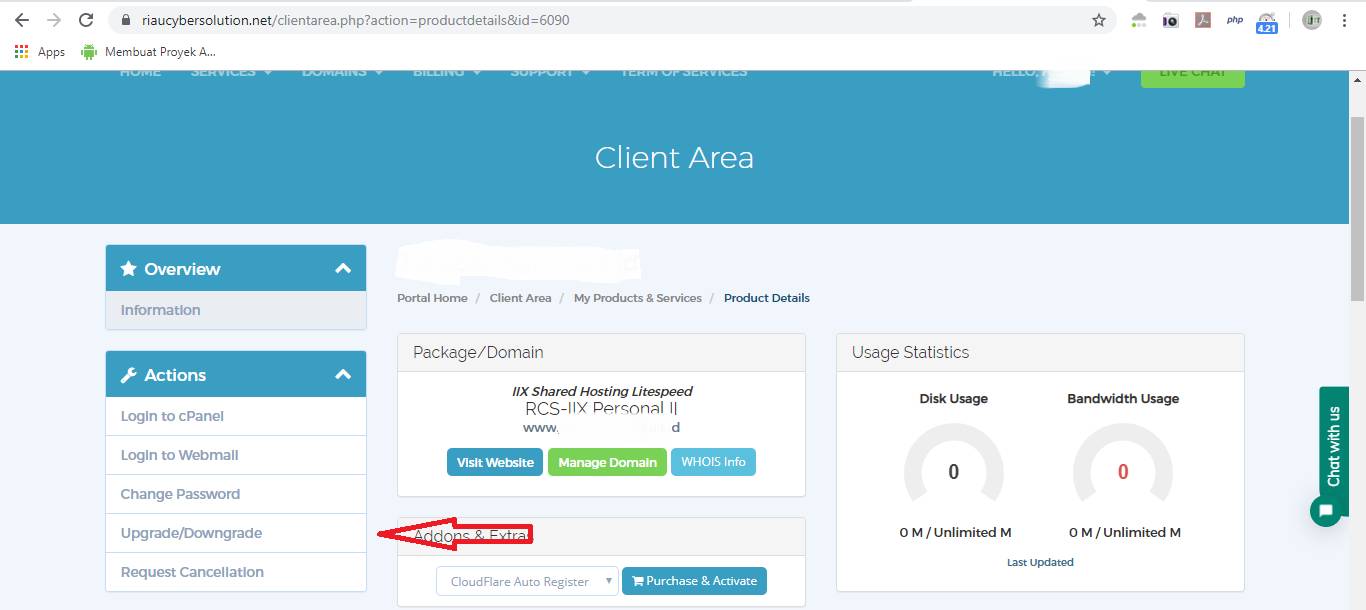Click the Visit Website button

click(x=495, y=462)
